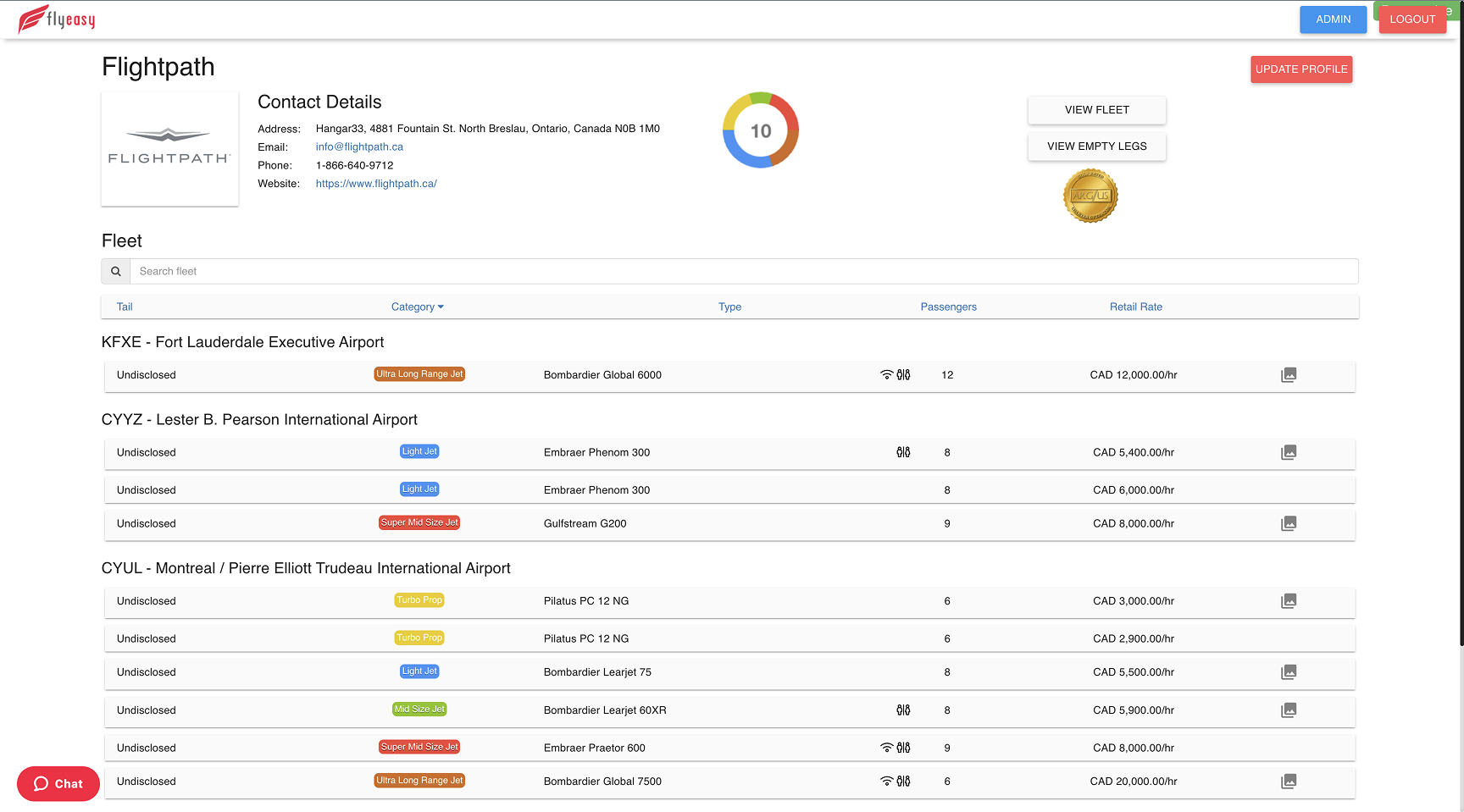1464x812 pixels.
Task: Click the fleet search magnifier icon
Action: click(116, 271)
